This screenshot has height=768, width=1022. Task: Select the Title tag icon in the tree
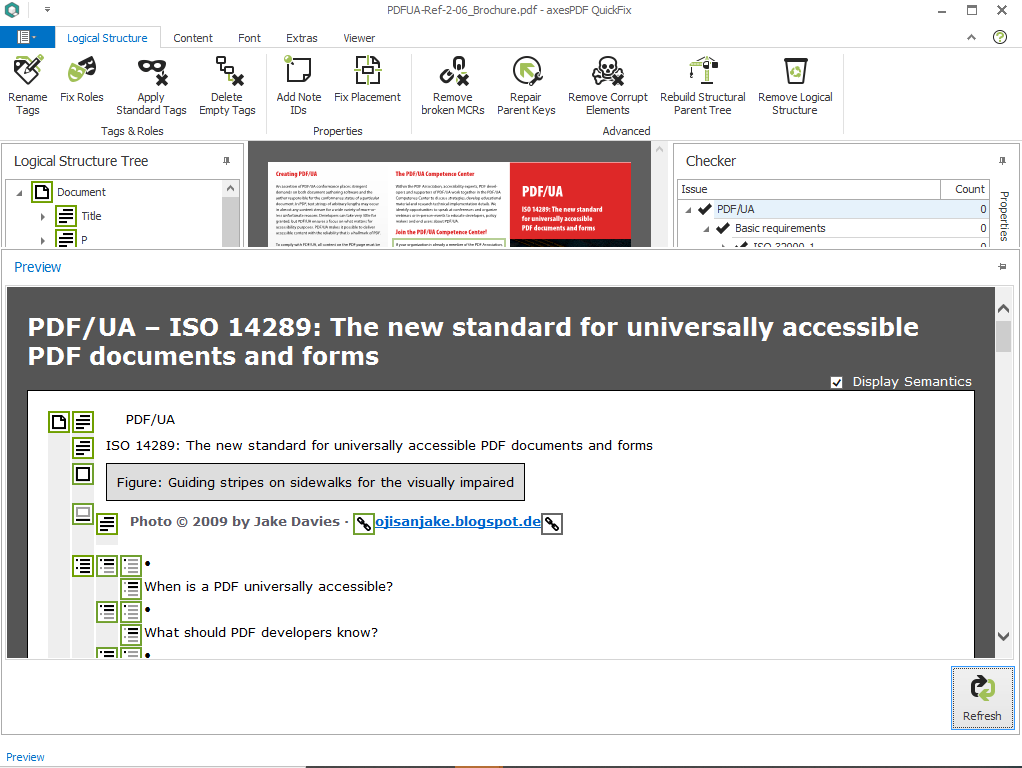[x=66, y=216]
